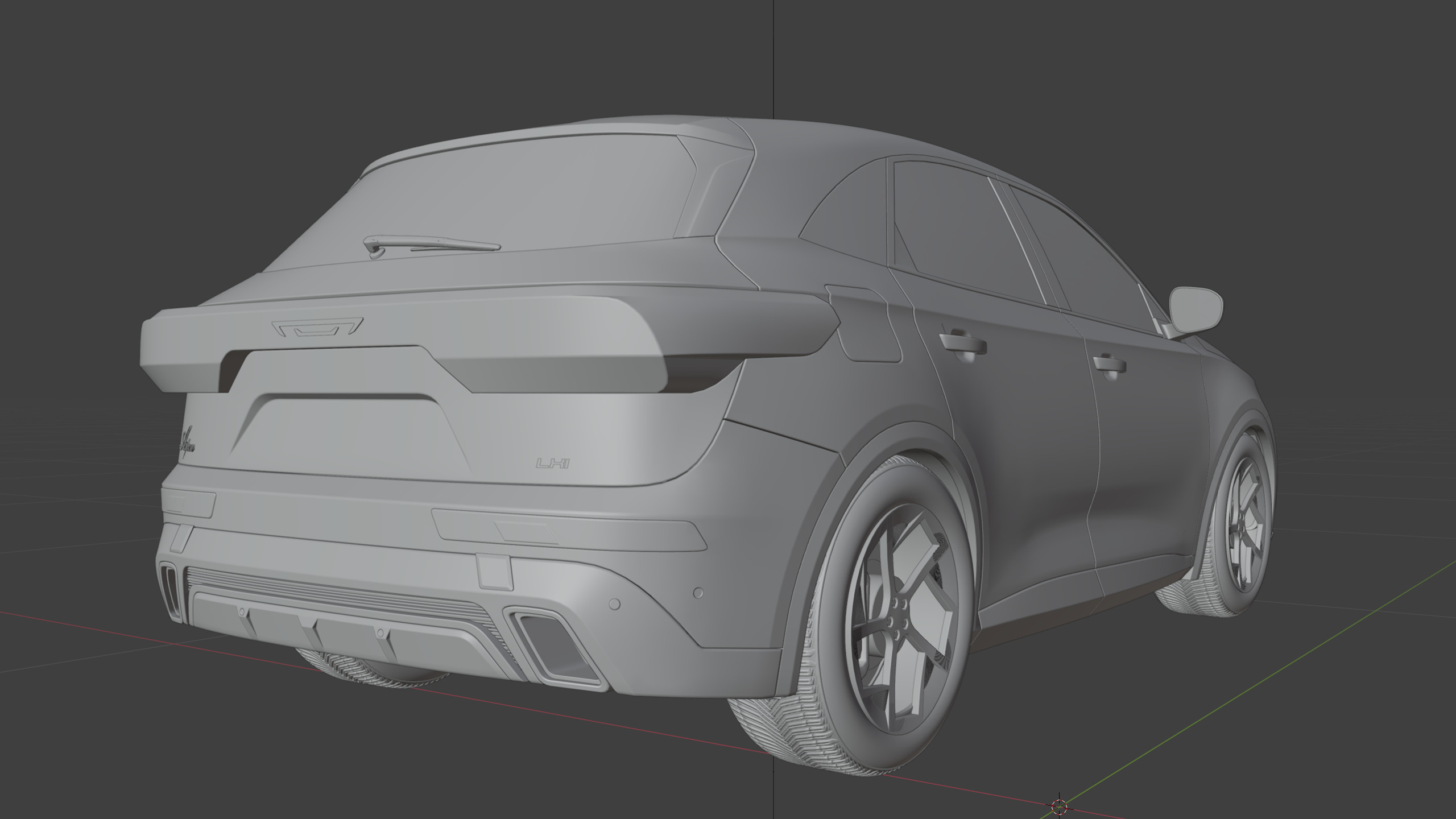Select the rear wheel rim hub
The height and width of the screenshot is (819, 1456).
(896, 618)
